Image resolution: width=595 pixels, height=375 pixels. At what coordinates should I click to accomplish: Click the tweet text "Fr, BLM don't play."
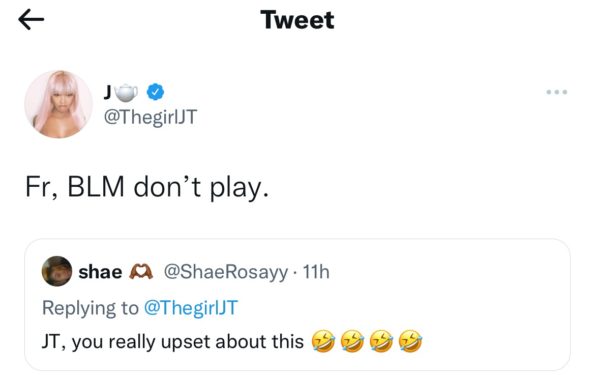tap(147, 188)
